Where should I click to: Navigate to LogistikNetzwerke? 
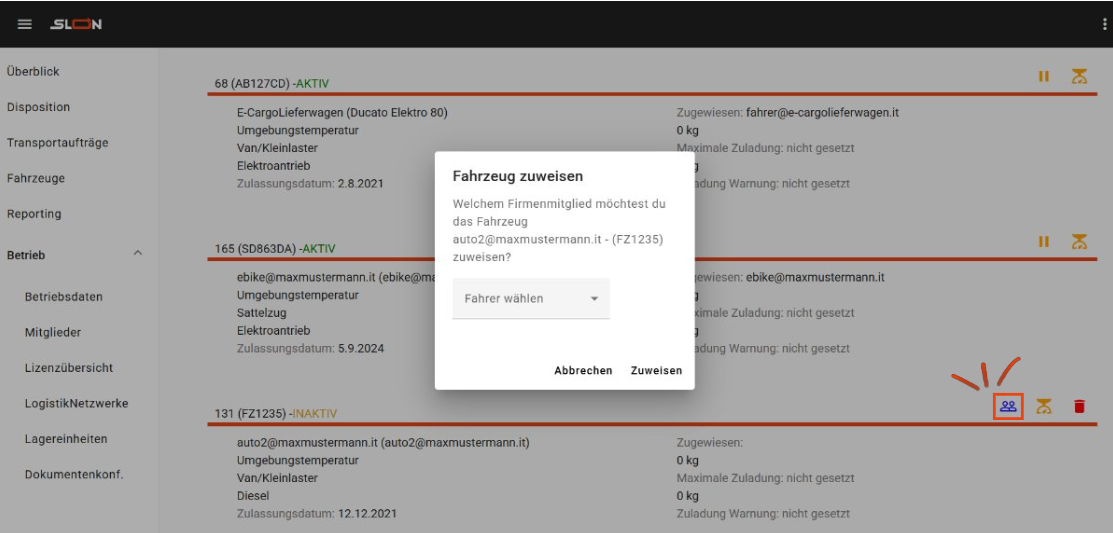point(76,403)
